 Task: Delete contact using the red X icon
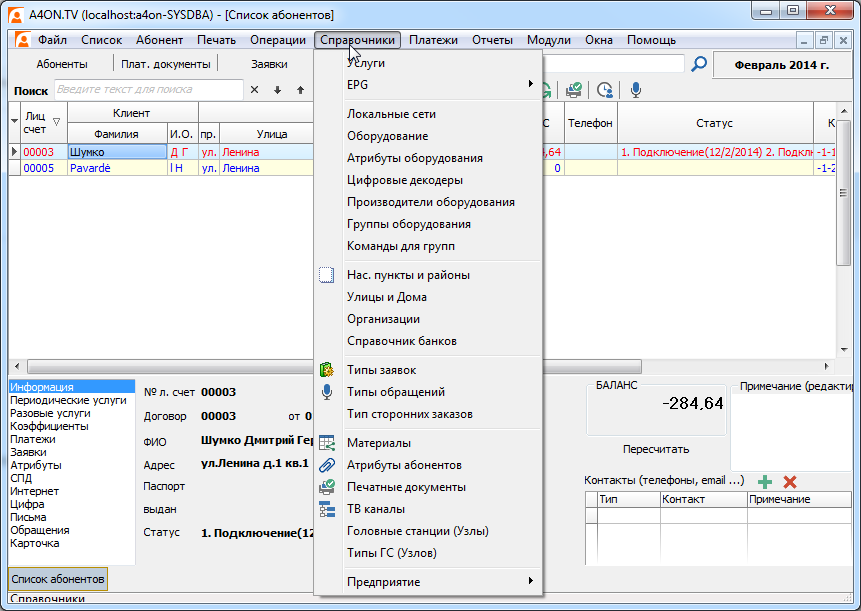pos(789,482)
